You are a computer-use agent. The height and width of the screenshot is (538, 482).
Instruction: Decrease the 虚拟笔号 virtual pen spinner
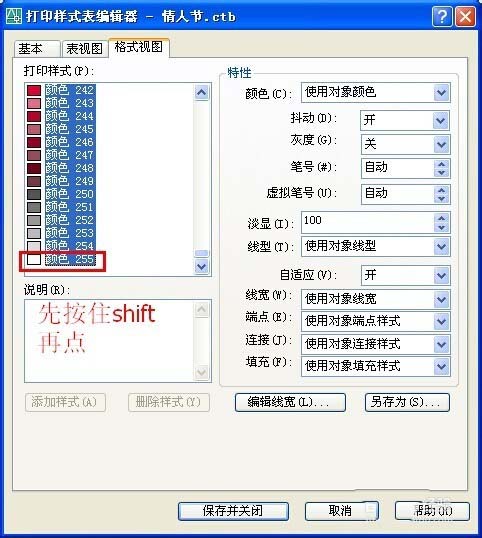(x=442, y=199)
